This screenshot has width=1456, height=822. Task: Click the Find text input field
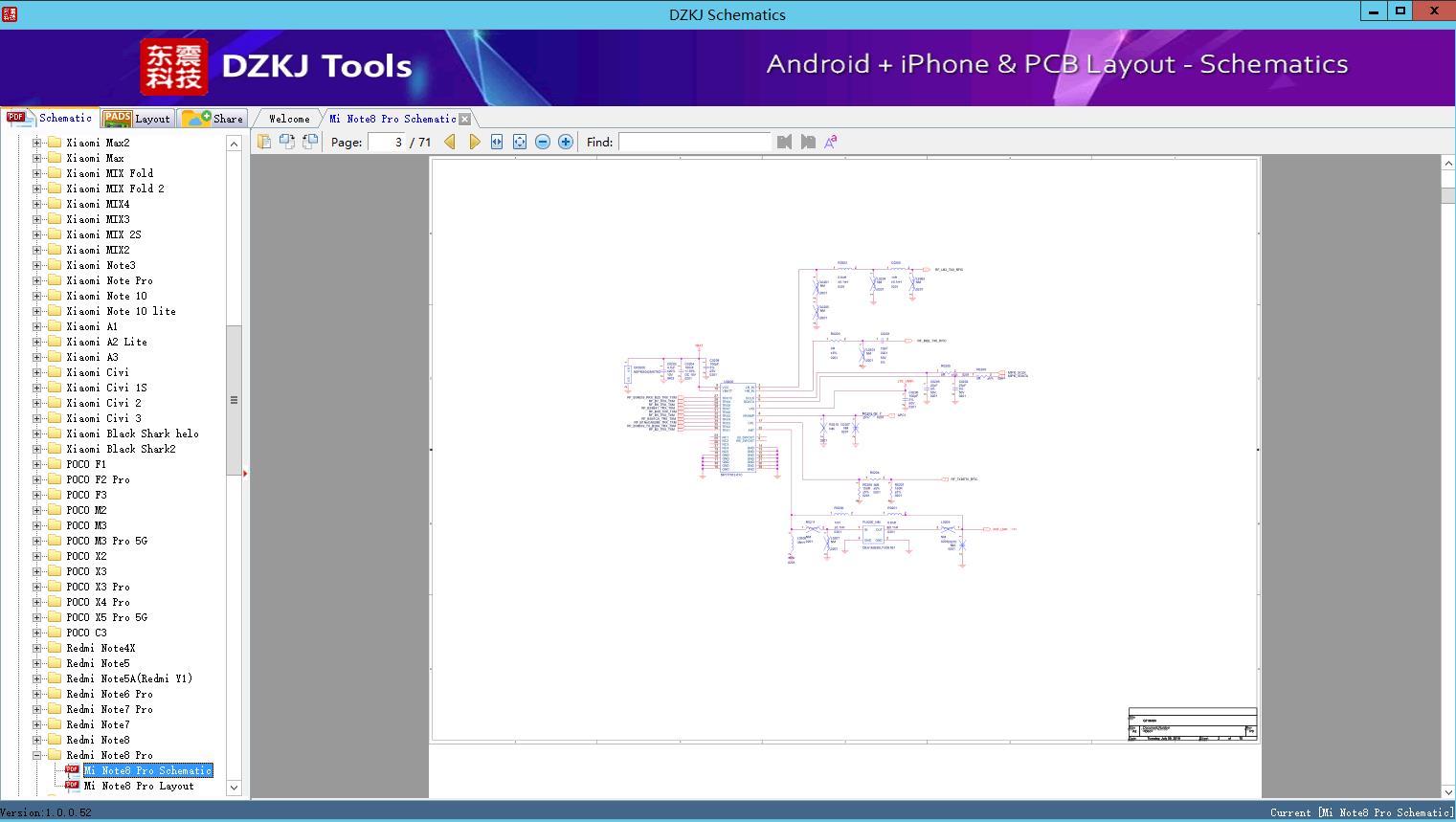[x=694, y=142]
